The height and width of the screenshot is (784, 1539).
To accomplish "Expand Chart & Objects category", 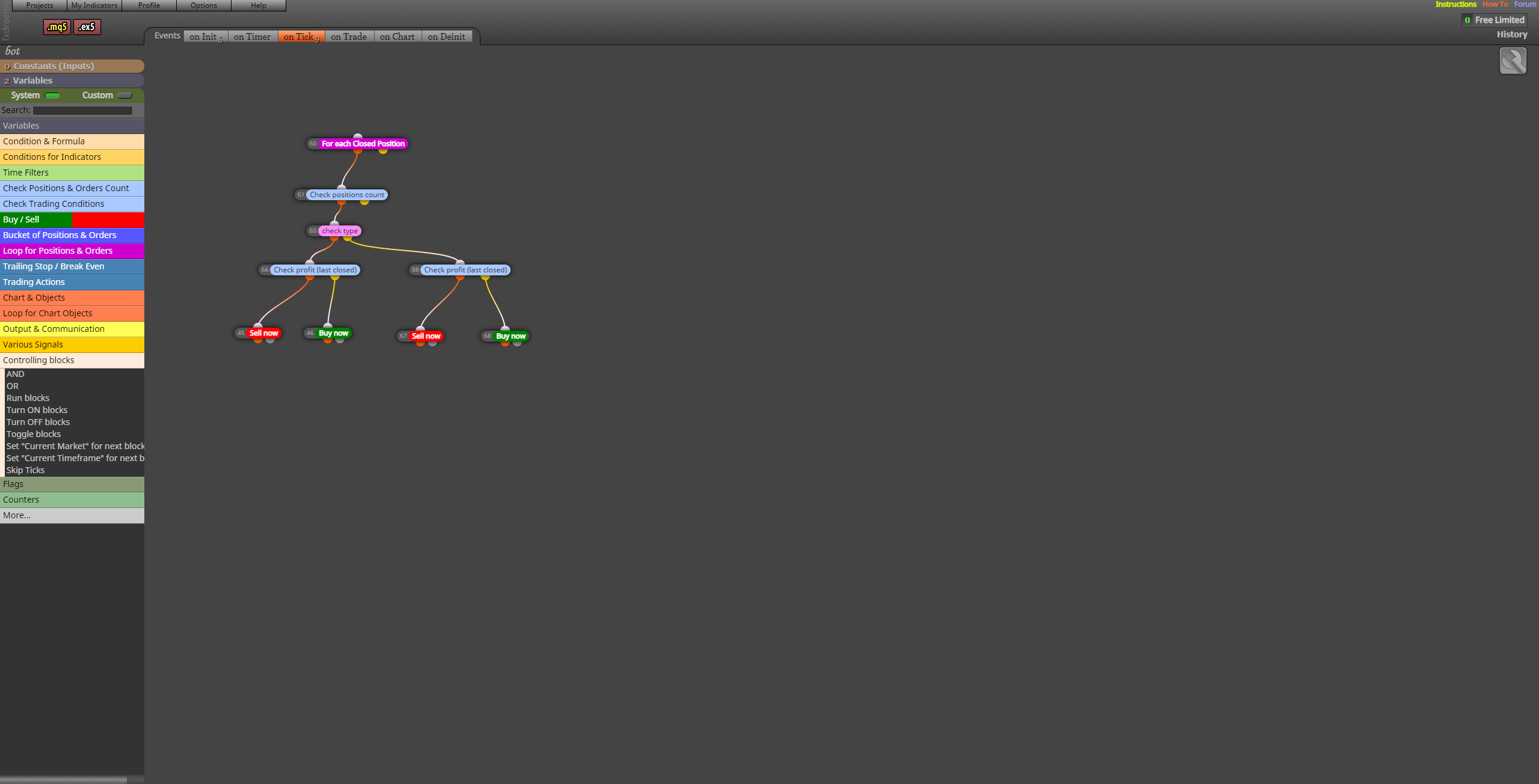I will click(72, 298).
